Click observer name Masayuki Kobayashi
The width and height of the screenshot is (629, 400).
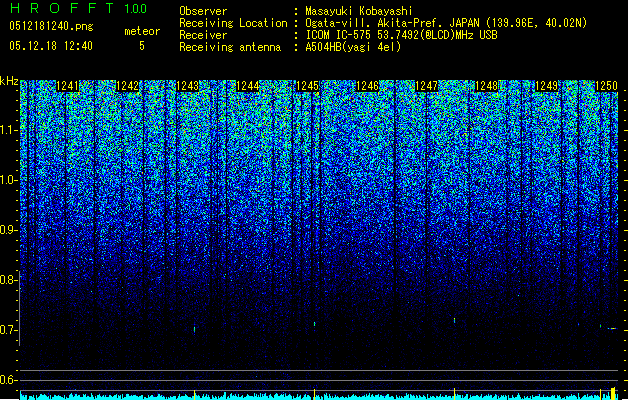(x=359, y=11)
